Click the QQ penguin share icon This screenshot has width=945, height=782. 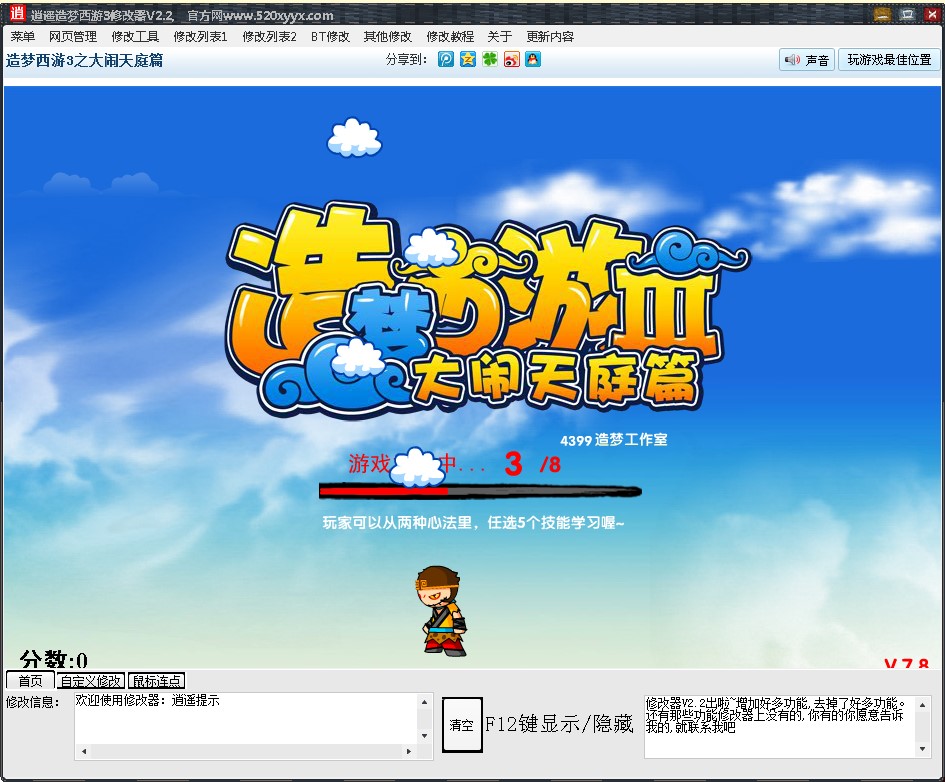pyautogui.click(x=533, y=60)
